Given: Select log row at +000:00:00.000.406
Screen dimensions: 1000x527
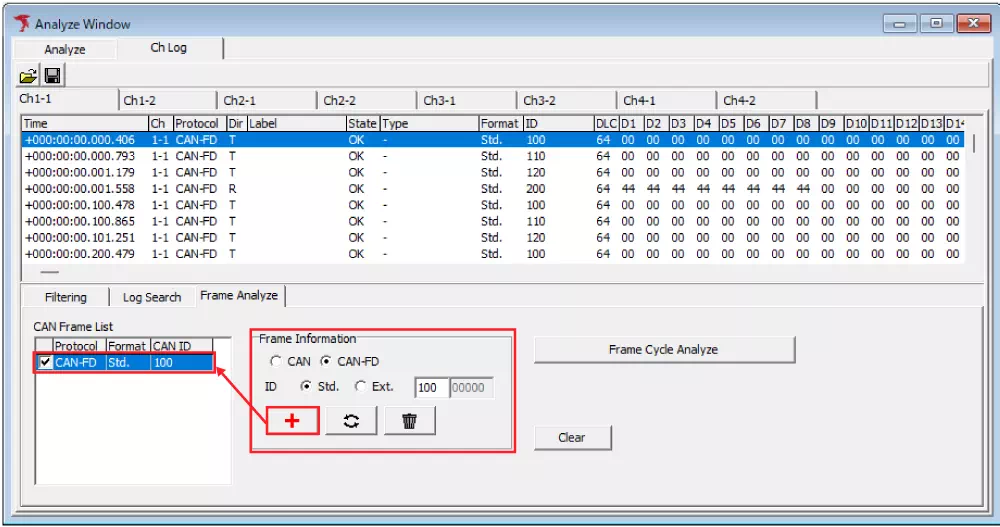Looking at the screenshot, I should point(493,140).
